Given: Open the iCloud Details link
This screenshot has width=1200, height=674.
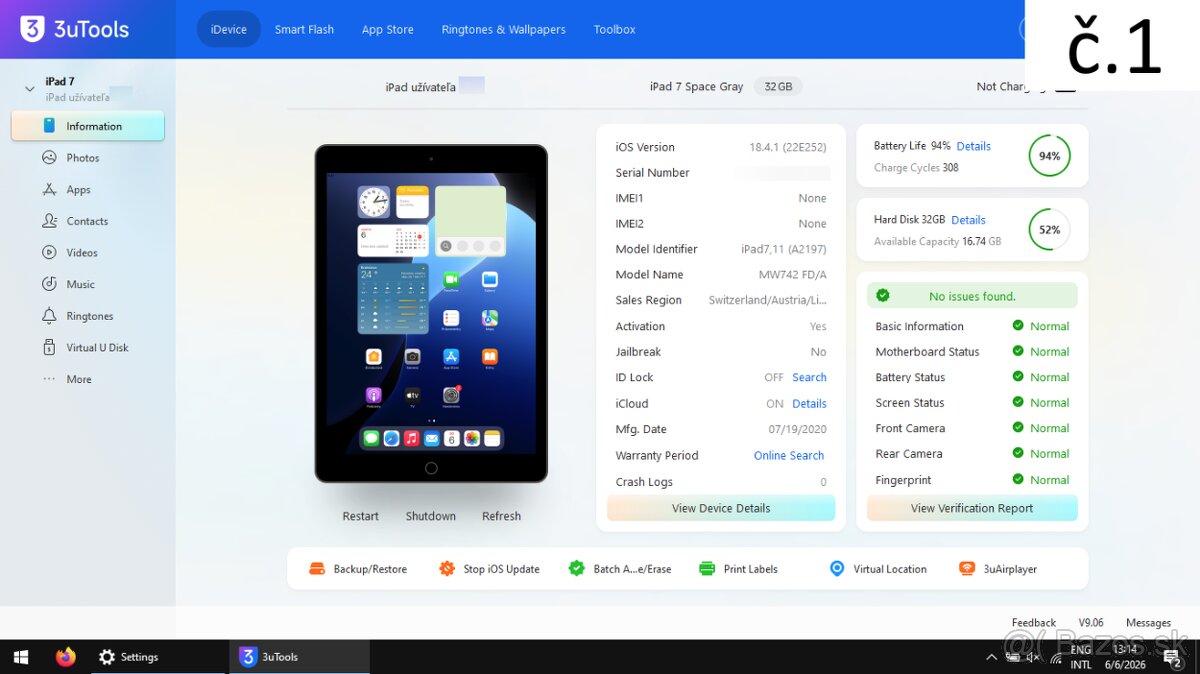Looking at the screenshot, I should pos(809,403).
